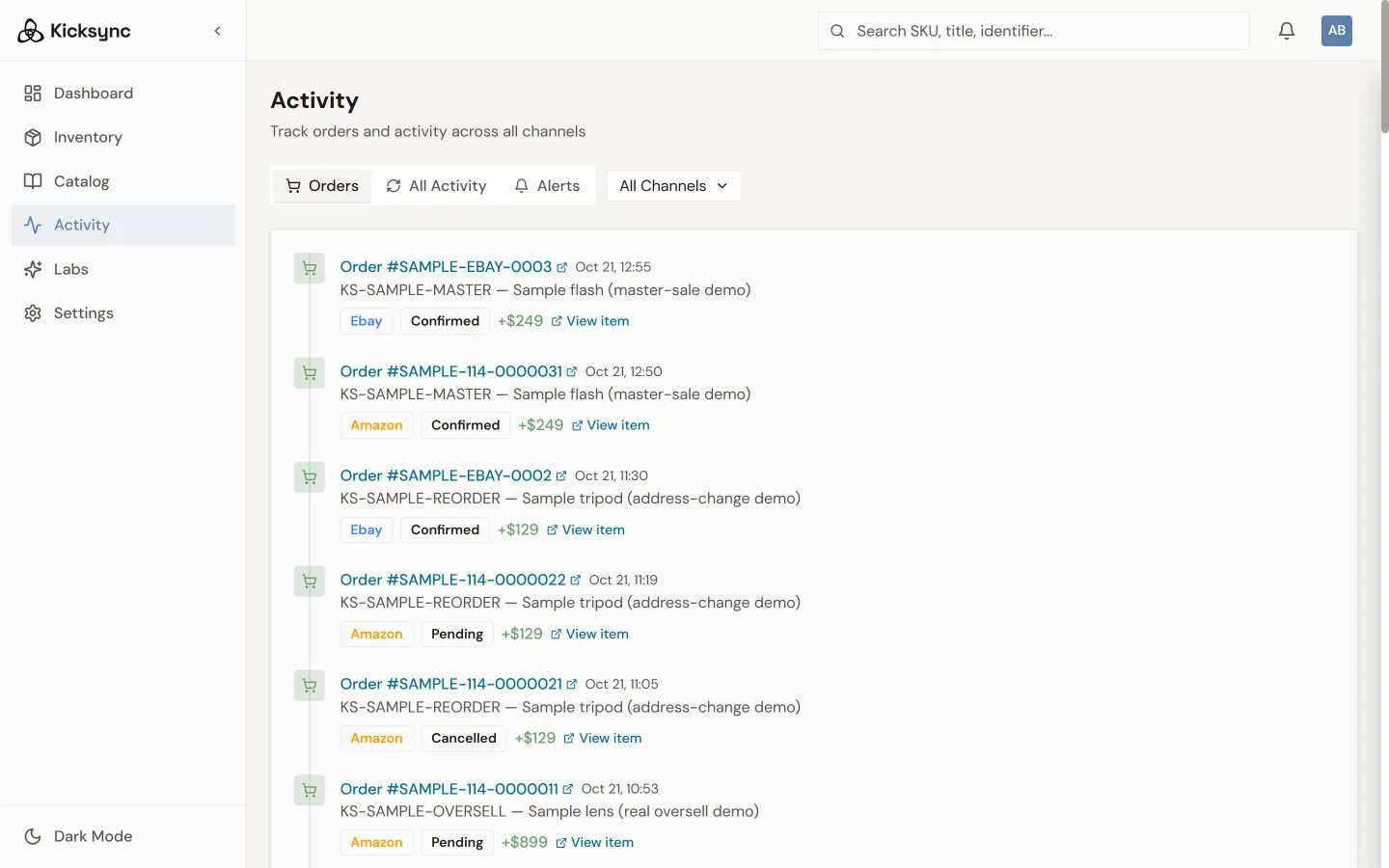Open Order #SAMPLE-114-0000021 link
The height and width of the screenshot is (868, 1389).
[x=458, y=684]
